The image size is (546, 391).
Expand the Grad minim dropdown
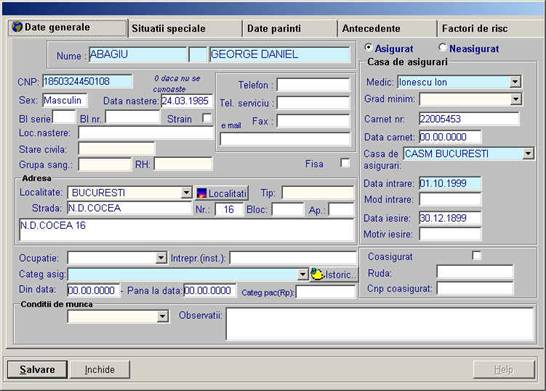click(516, 100)
